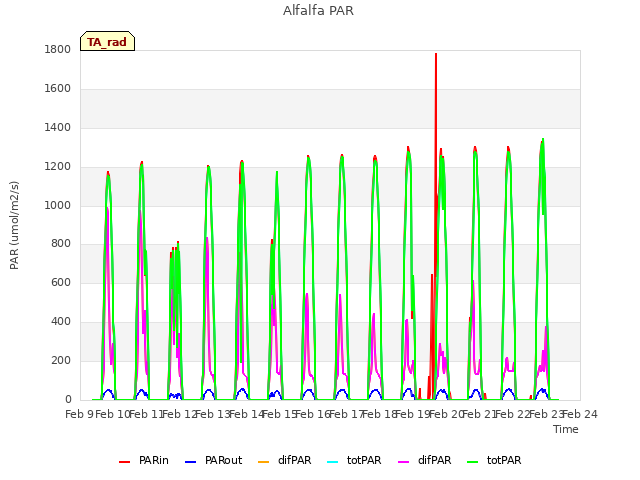Image resolution: width=640 pixels, height=480 pixels.
Task: Click the Alfalfa PAR chart title
Action: (318, 10)
